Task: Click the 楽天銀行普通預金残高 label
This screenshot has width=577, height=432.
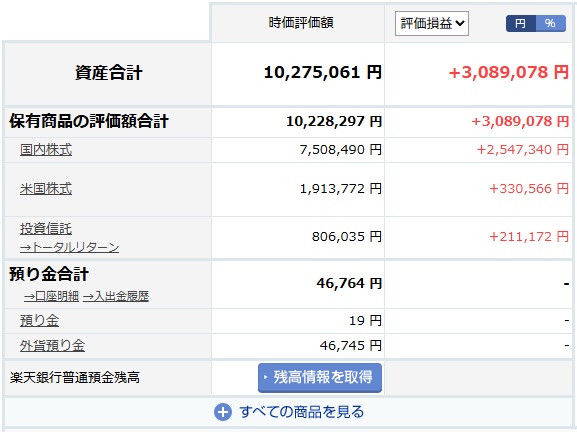Action: pos(75,378)
